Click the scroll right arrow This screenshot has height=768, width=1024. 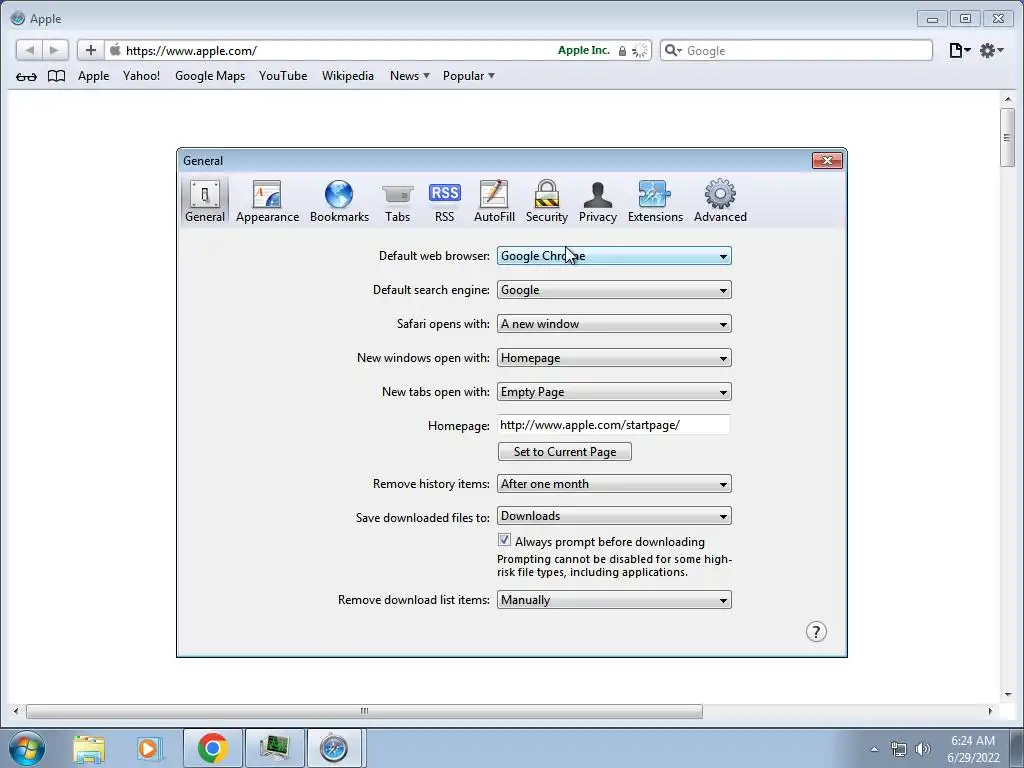(x=990, y=711)
